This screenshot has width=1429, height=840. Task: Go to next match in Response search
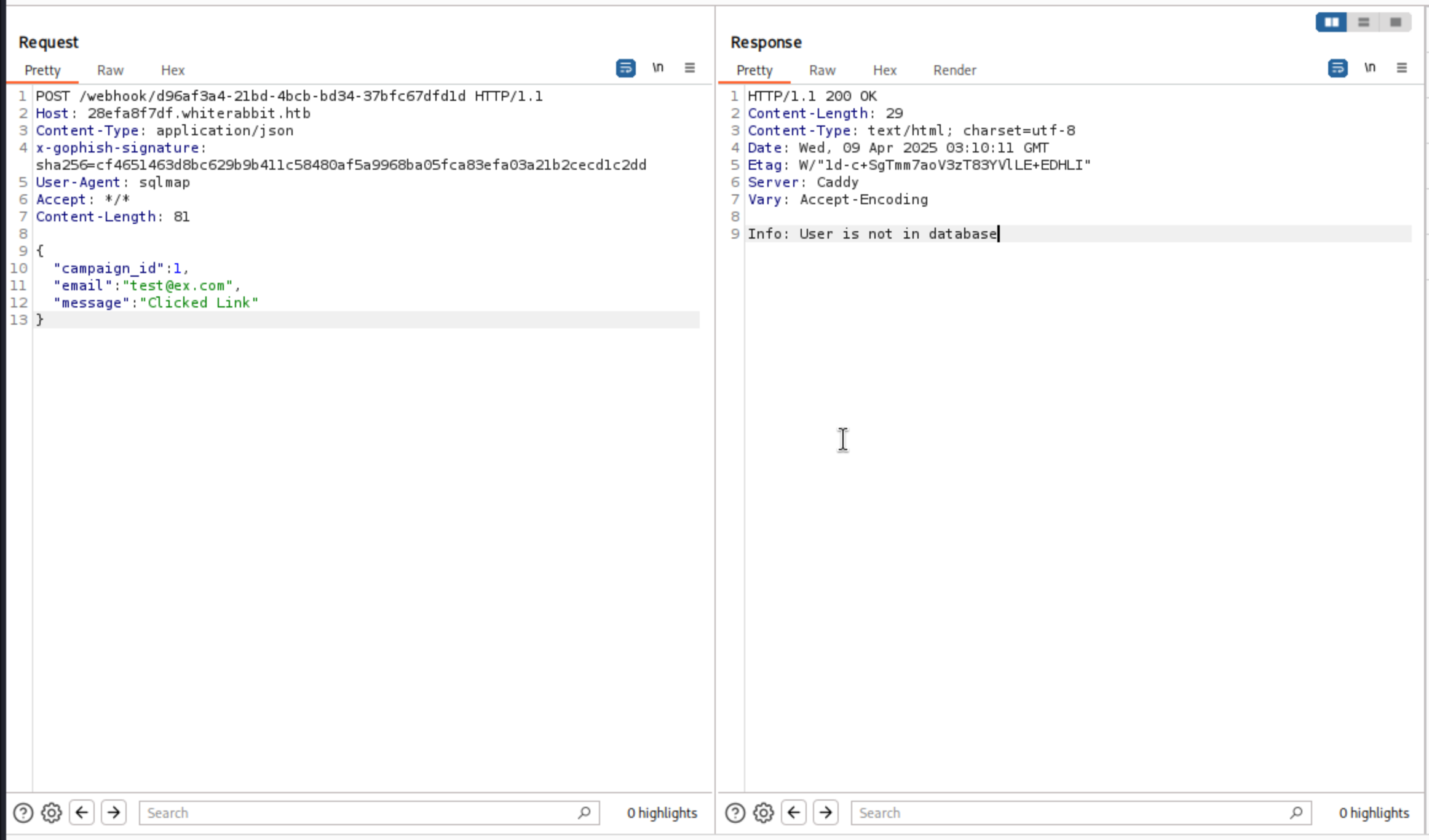(826, 813)
